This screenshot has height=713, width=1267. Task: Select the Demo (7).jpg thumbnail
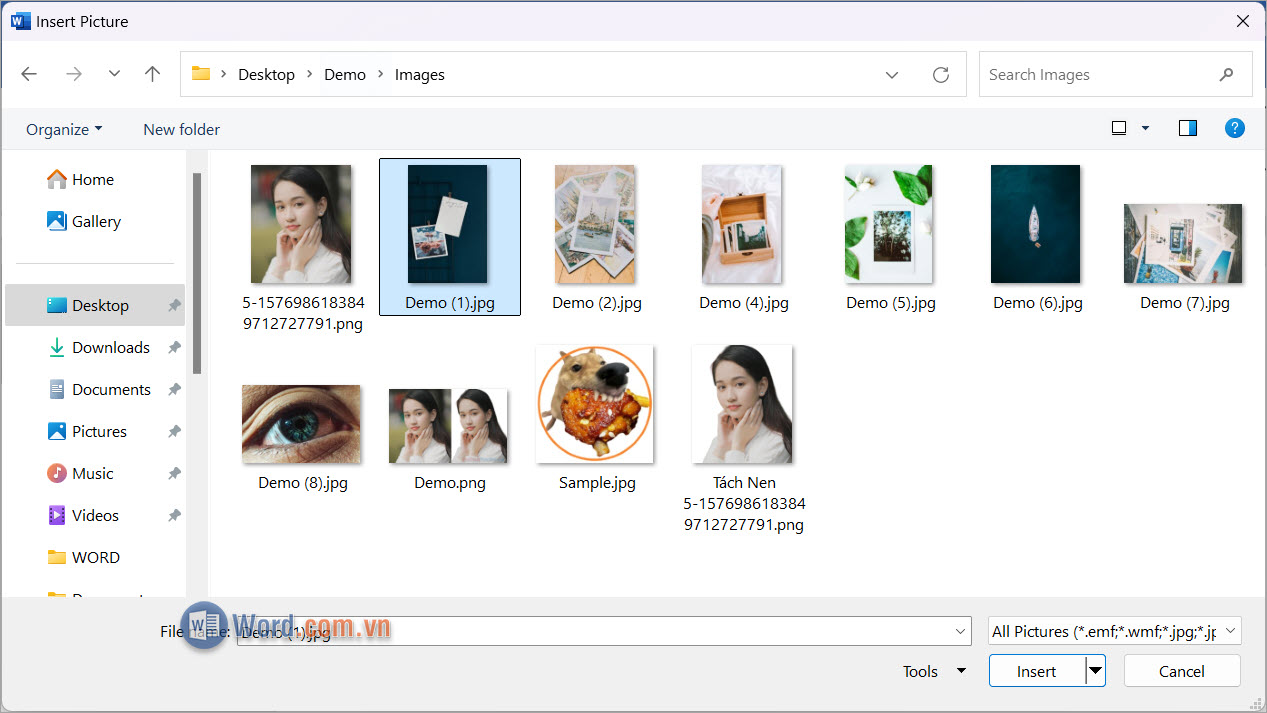pyautogui.click(x=1183, y=244)
